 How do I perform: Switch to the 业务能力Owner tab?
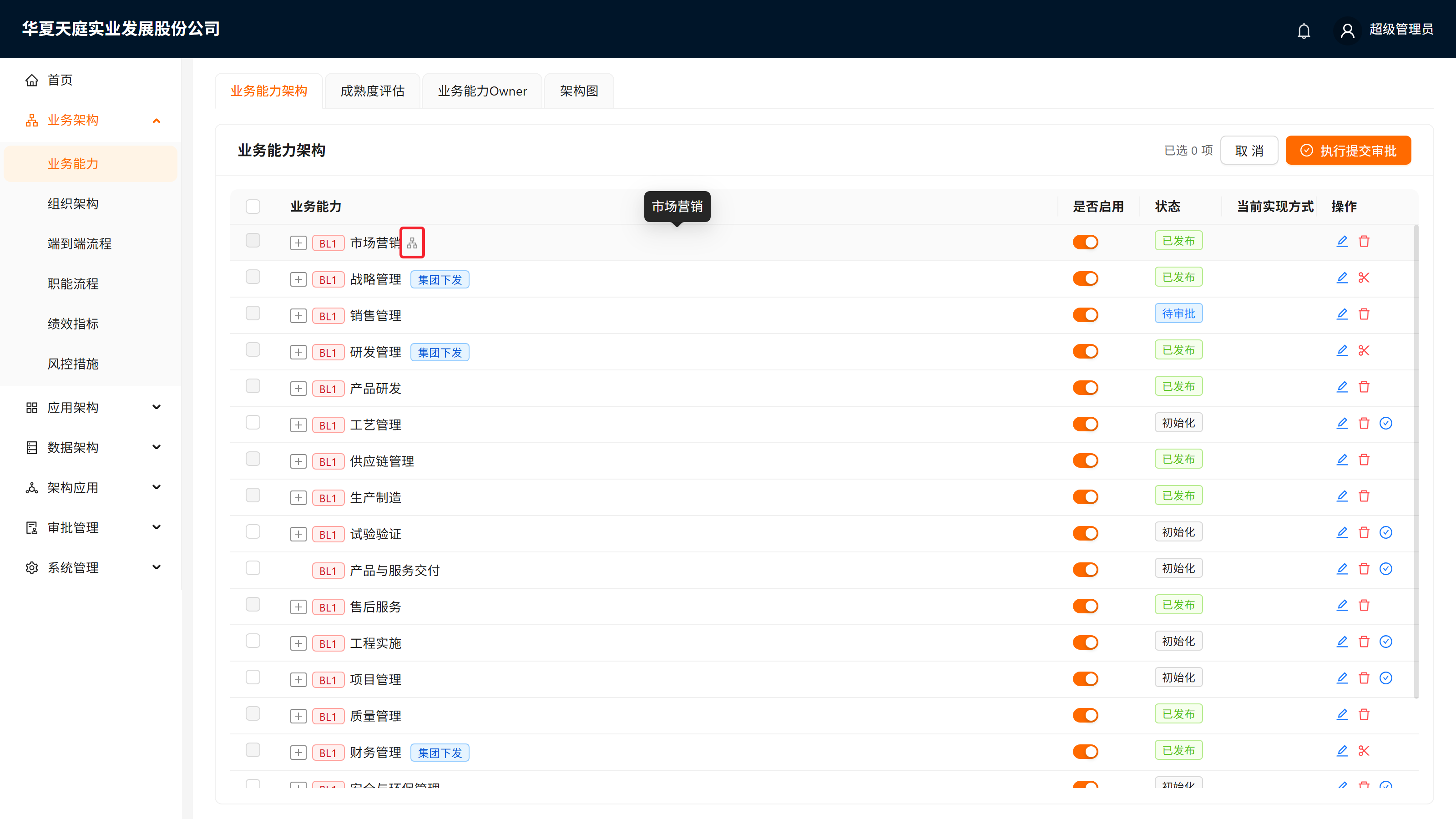point(482,91)
